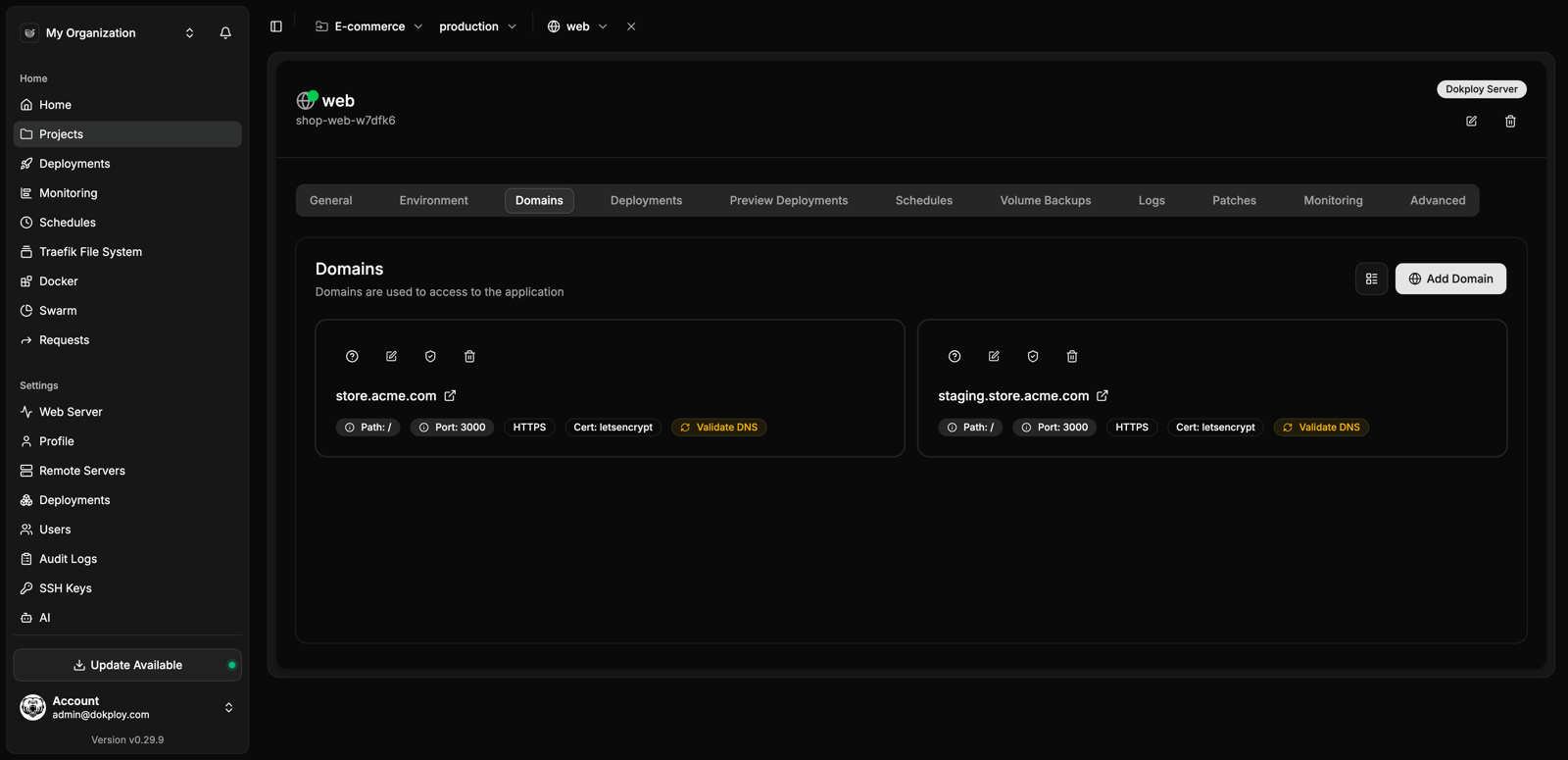Image resolution: width=1568 pixels, height=760 pixels.
Task: Toggle the sidebar panel icon
Action: point(276,26)
